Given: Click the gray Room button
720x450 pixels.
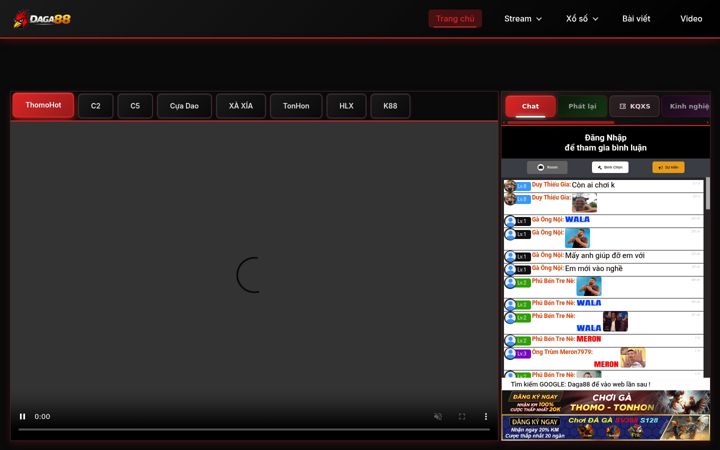Looking at the screenshot, I should pos(547,167).
